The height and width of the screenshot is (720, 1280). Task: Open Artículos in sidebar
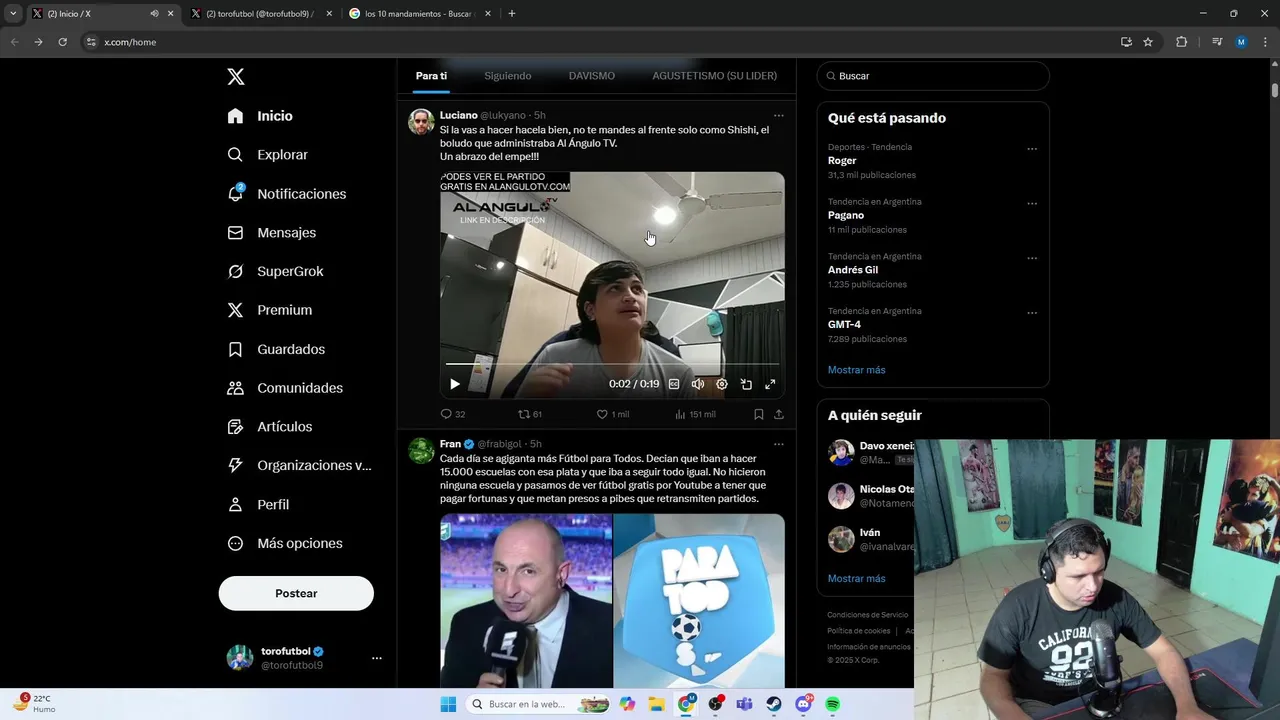coord(269,427)
